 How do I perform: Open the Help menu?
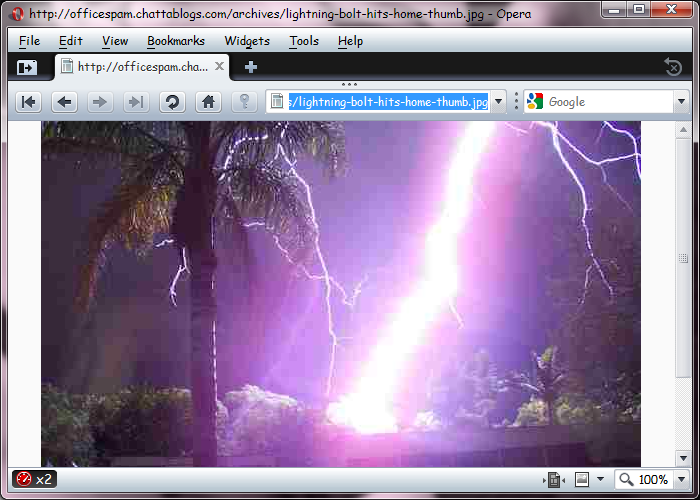coord(350,41)
